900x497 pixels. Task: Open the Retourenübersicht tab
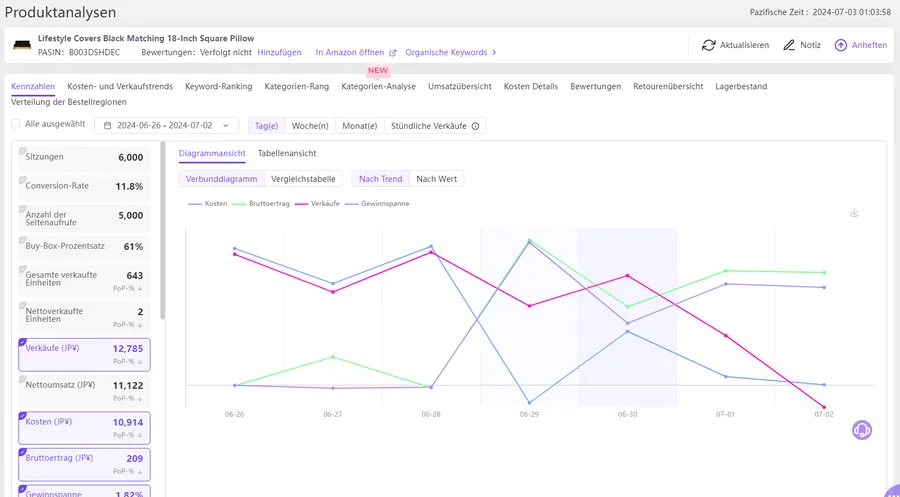coord(668,87)
